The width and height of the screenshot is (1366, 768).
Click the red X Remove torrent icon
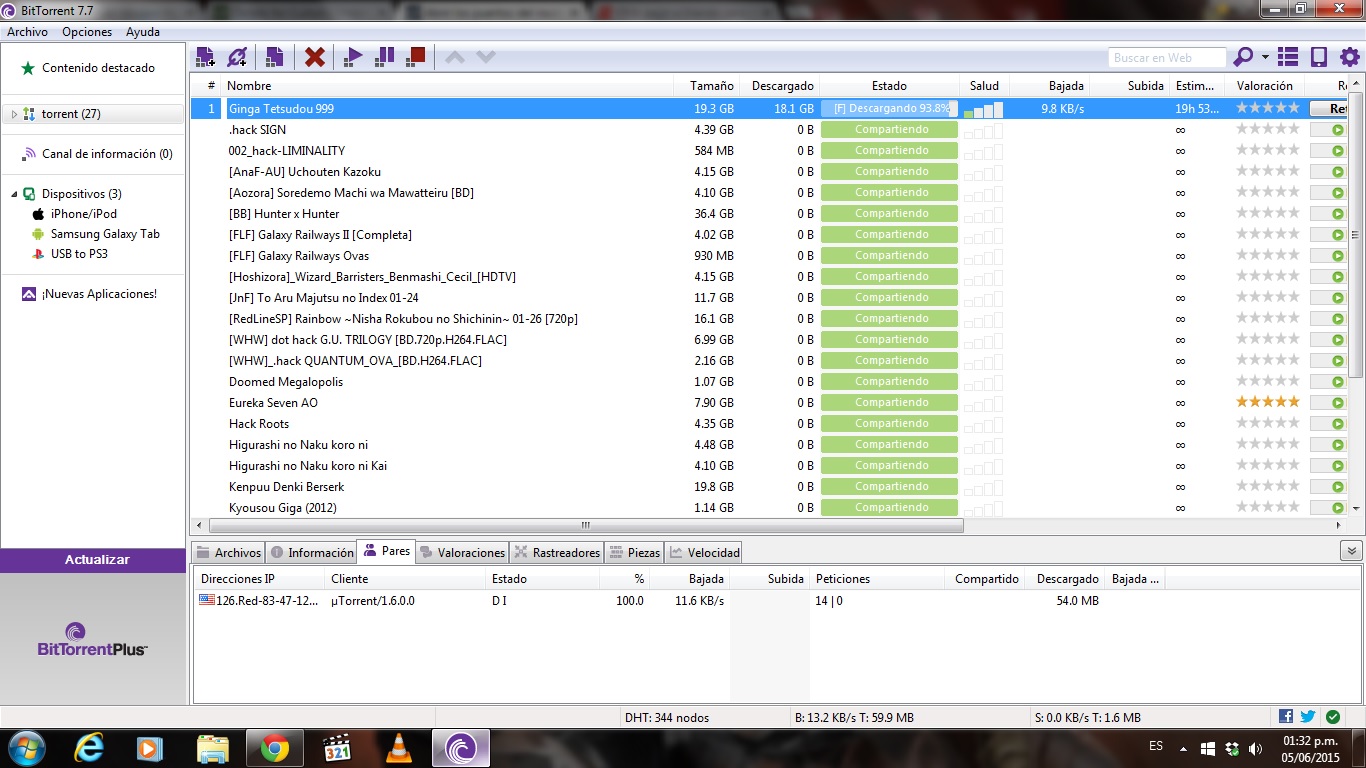(315, 57)
